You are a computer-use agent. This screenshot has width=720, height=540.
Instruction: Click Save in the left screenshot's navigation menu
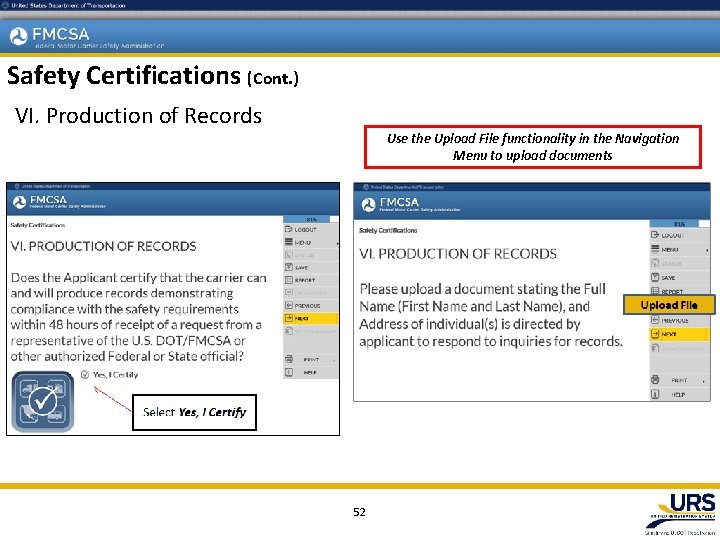tap(311, 267)
